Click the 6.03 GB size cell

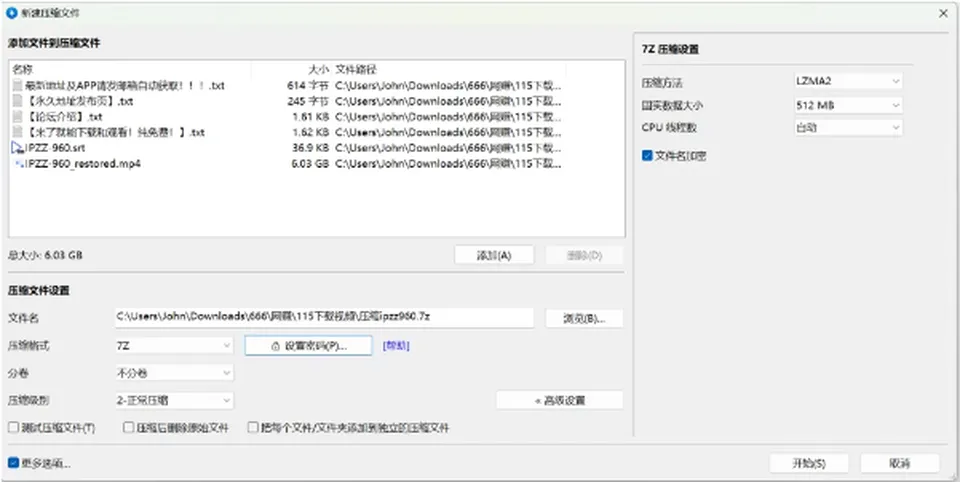coord(309,164)
